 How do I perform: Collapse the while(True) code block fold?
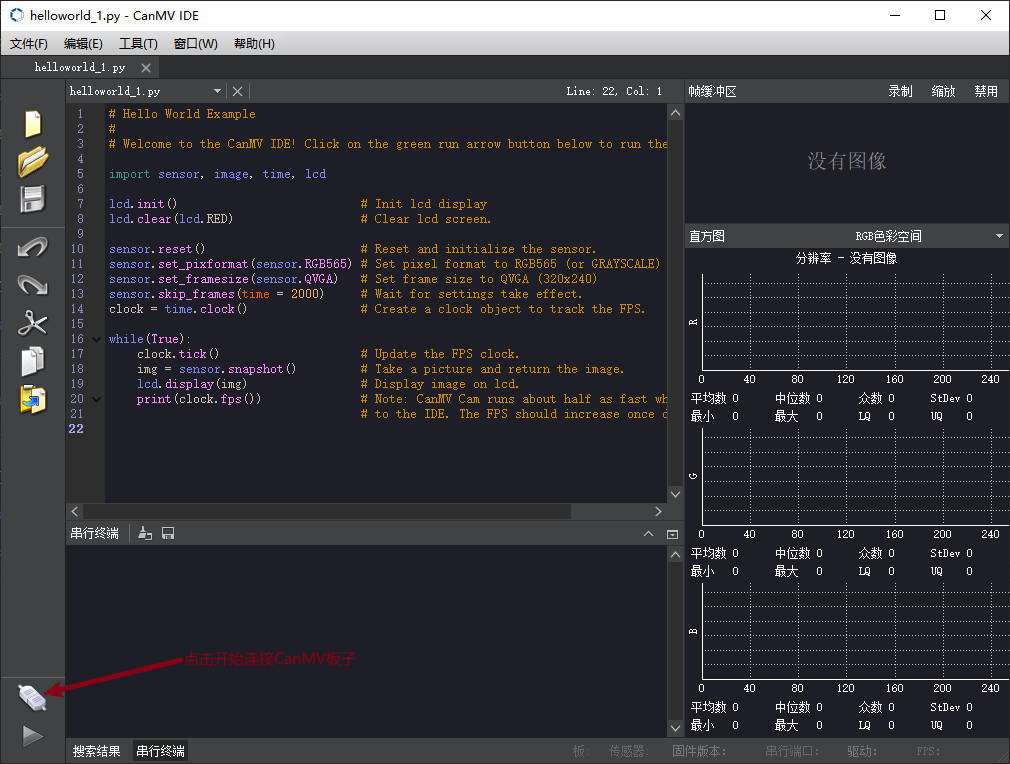point(97,339)
